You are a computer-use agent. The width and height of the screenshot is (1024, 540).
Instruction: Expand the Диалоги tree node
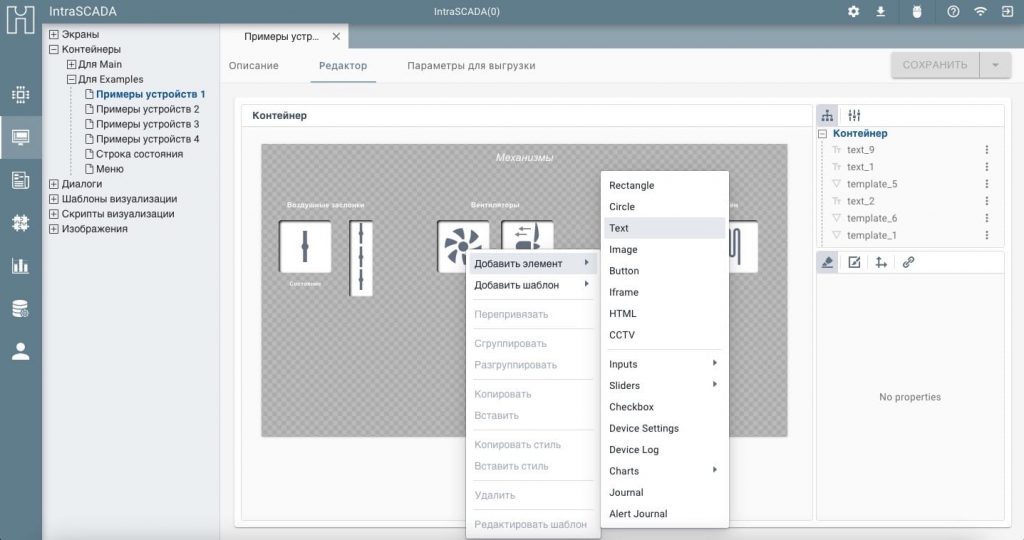pyautogui.click(x=54, y=184)
